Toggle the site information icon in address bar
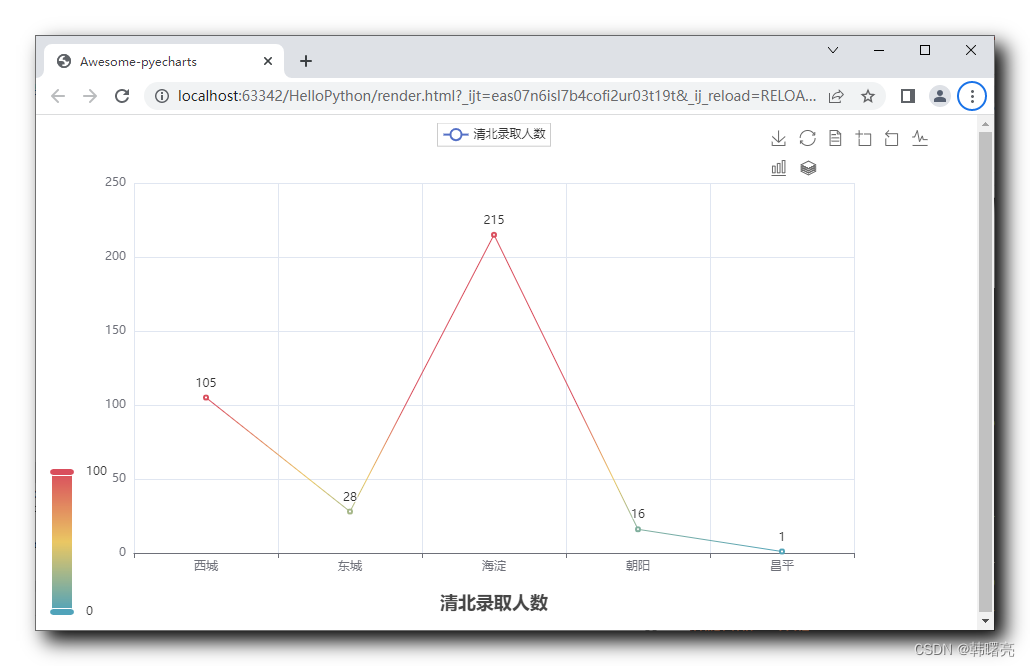The width and height of the screenshot is (1030, 666). pos(160,96)
